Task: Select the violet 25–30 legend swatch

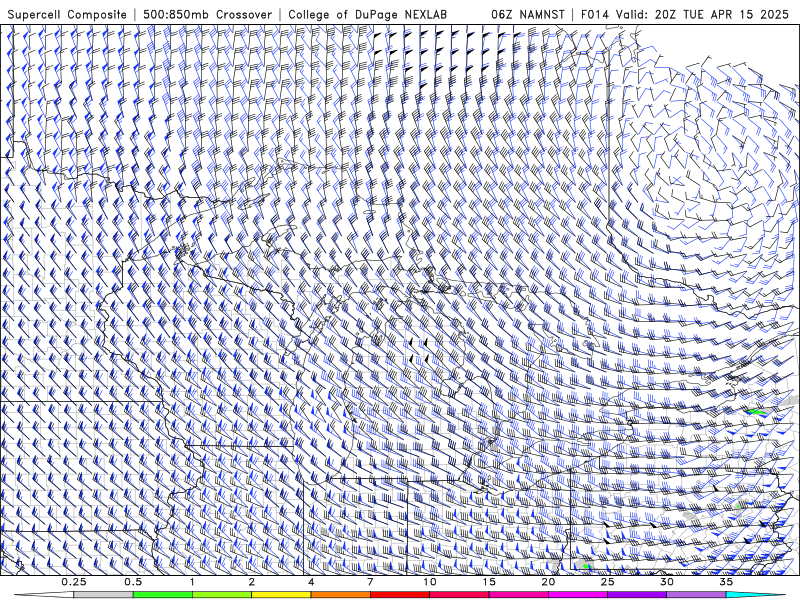Action: 637,595
